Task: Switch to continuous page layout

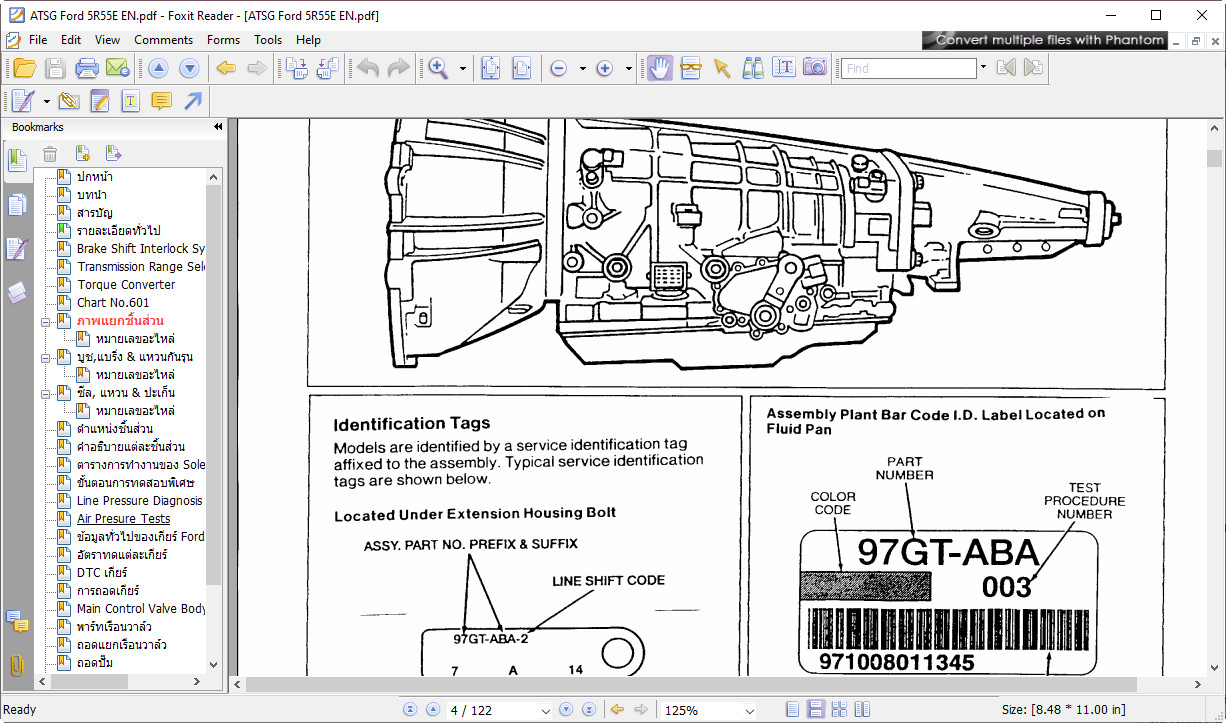Action: pos(816,710)
